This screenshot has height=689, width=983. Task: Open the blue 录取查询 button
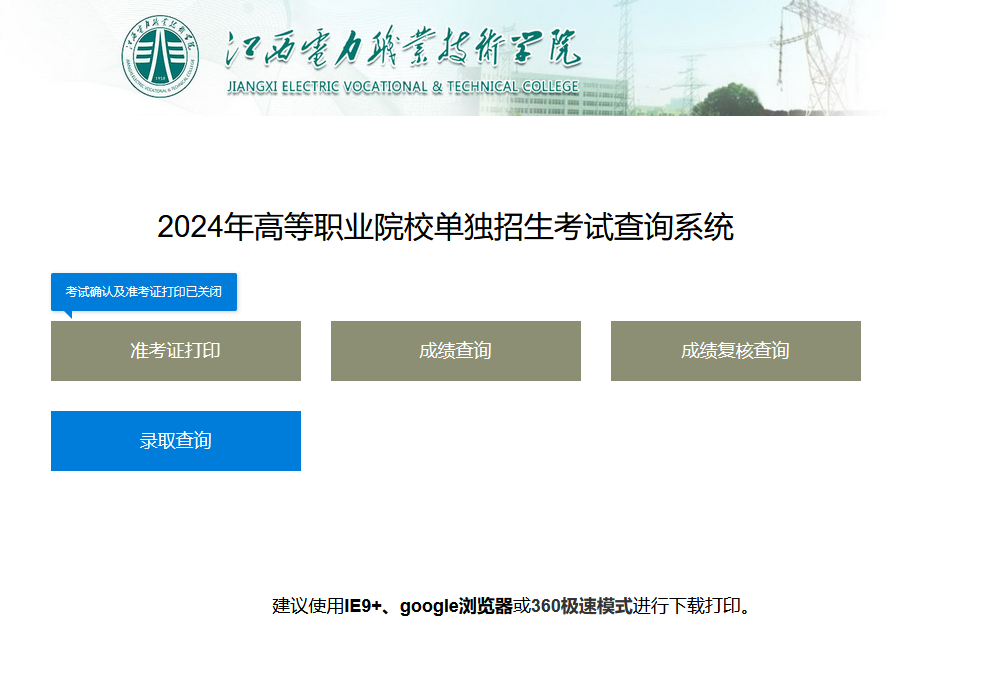[176, 441]
